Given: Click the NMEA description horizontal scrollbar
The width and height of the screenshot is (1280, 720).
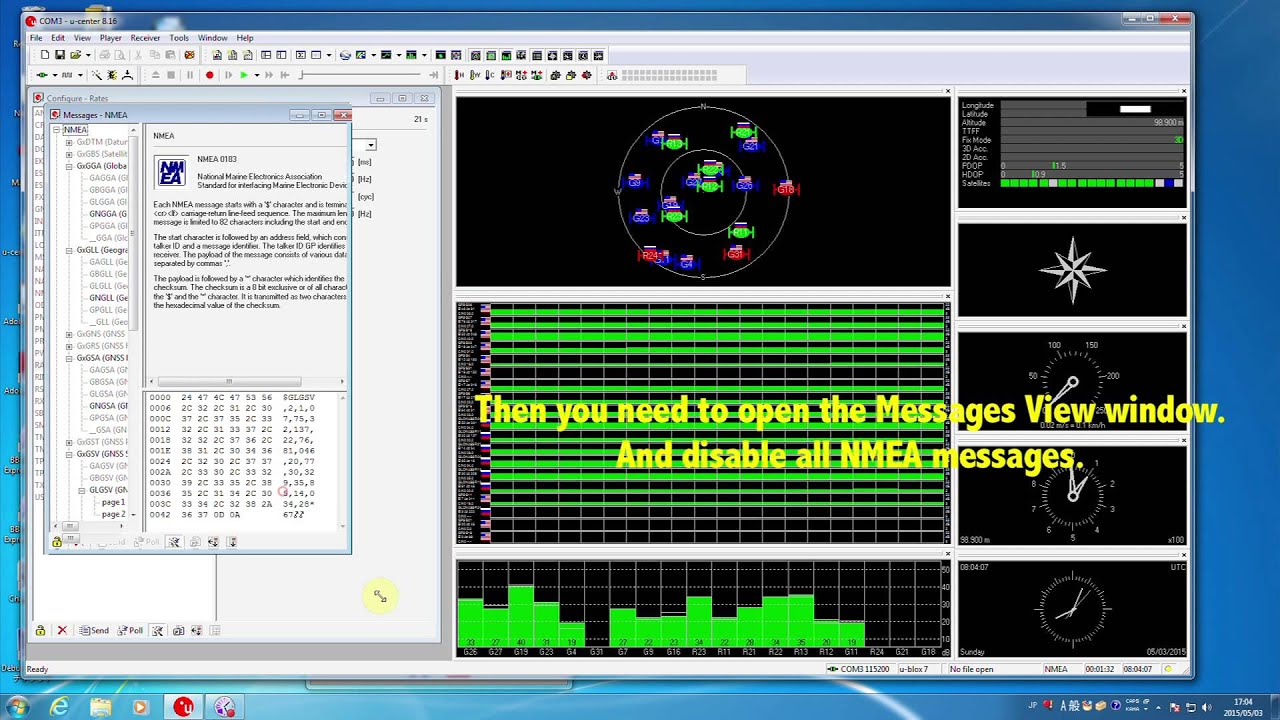Looking at the screenshot, I should [x=245, y=381].
